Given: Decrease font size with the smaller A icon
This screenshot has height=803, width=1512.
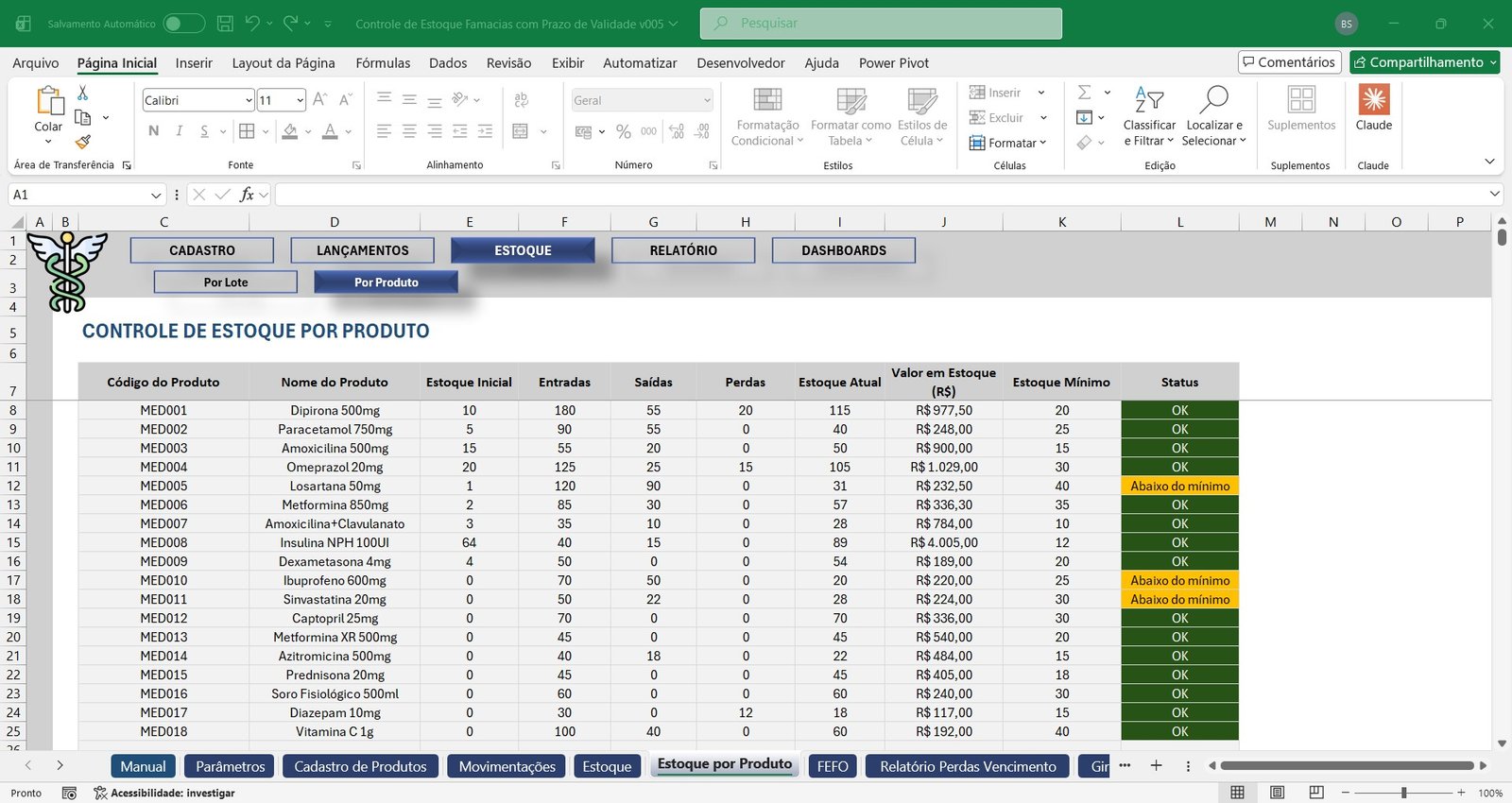Looking at the screenshot, I should click(346, 99).
